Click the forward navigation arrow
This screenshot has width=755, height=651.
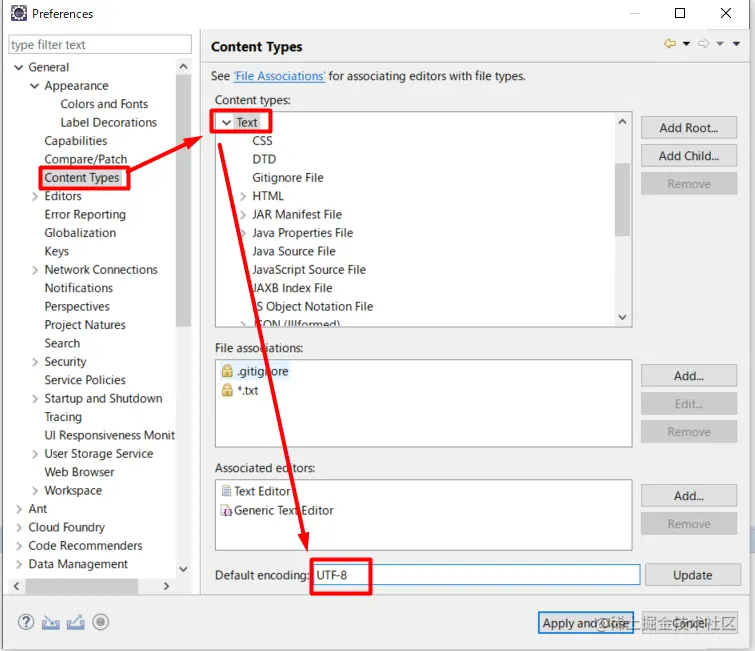(703, 44)
